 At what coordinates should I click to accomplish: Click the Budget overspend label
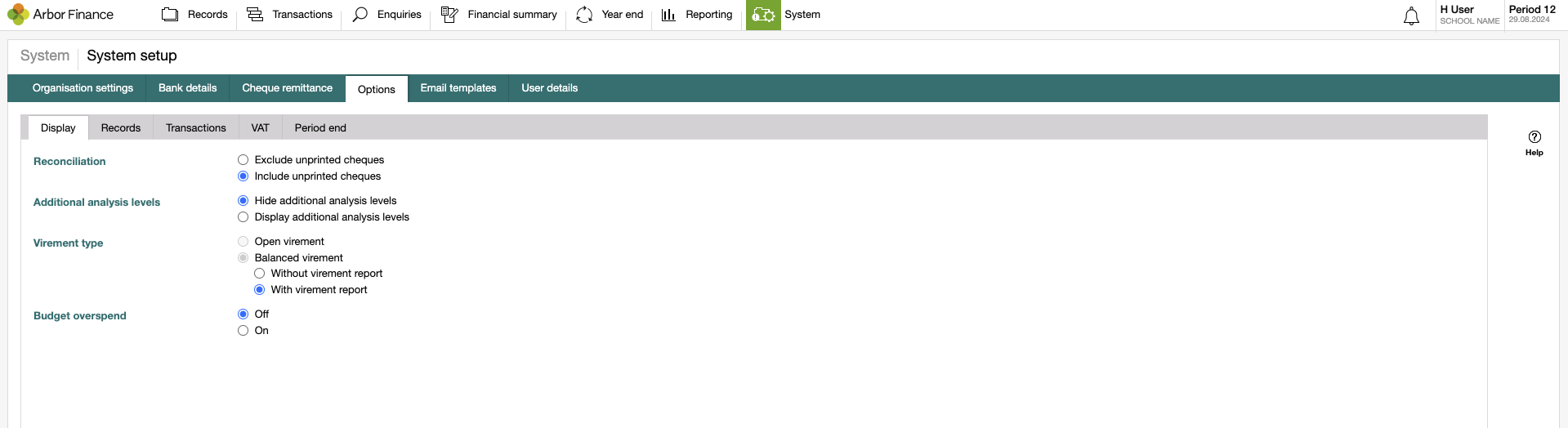tap(79, 316)
